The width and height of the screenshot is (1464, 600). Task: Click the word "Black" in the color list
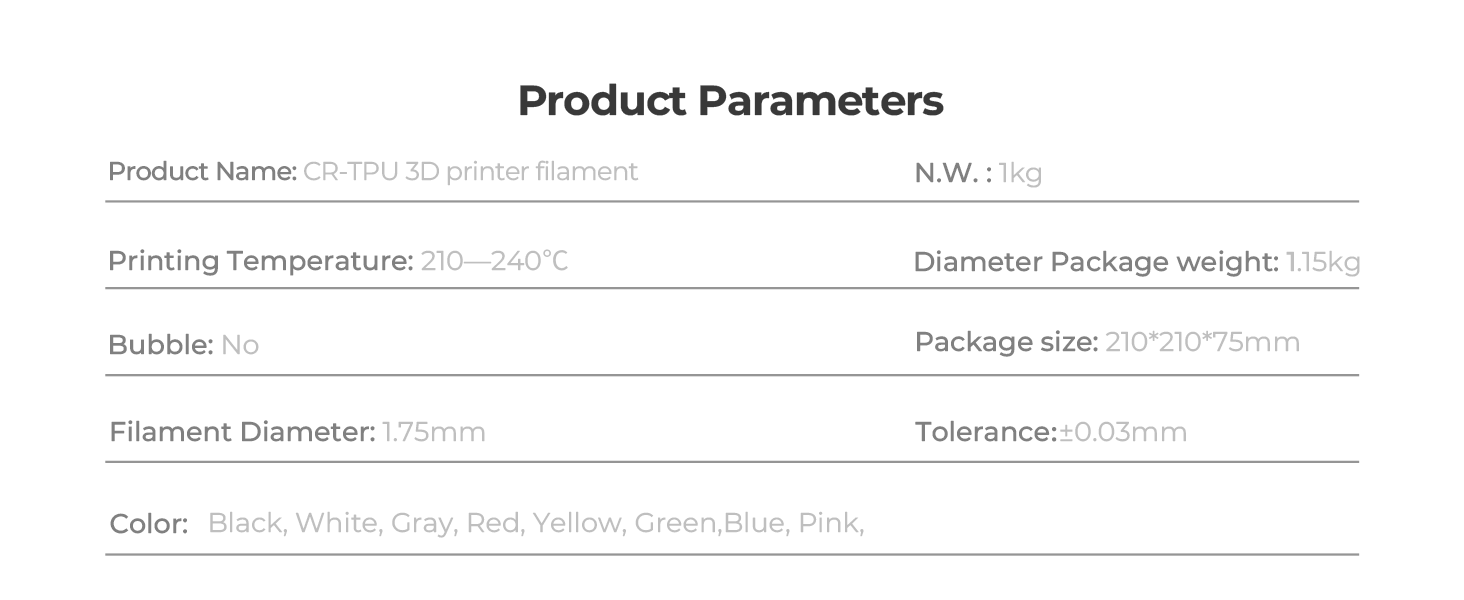tap(245, 522)
